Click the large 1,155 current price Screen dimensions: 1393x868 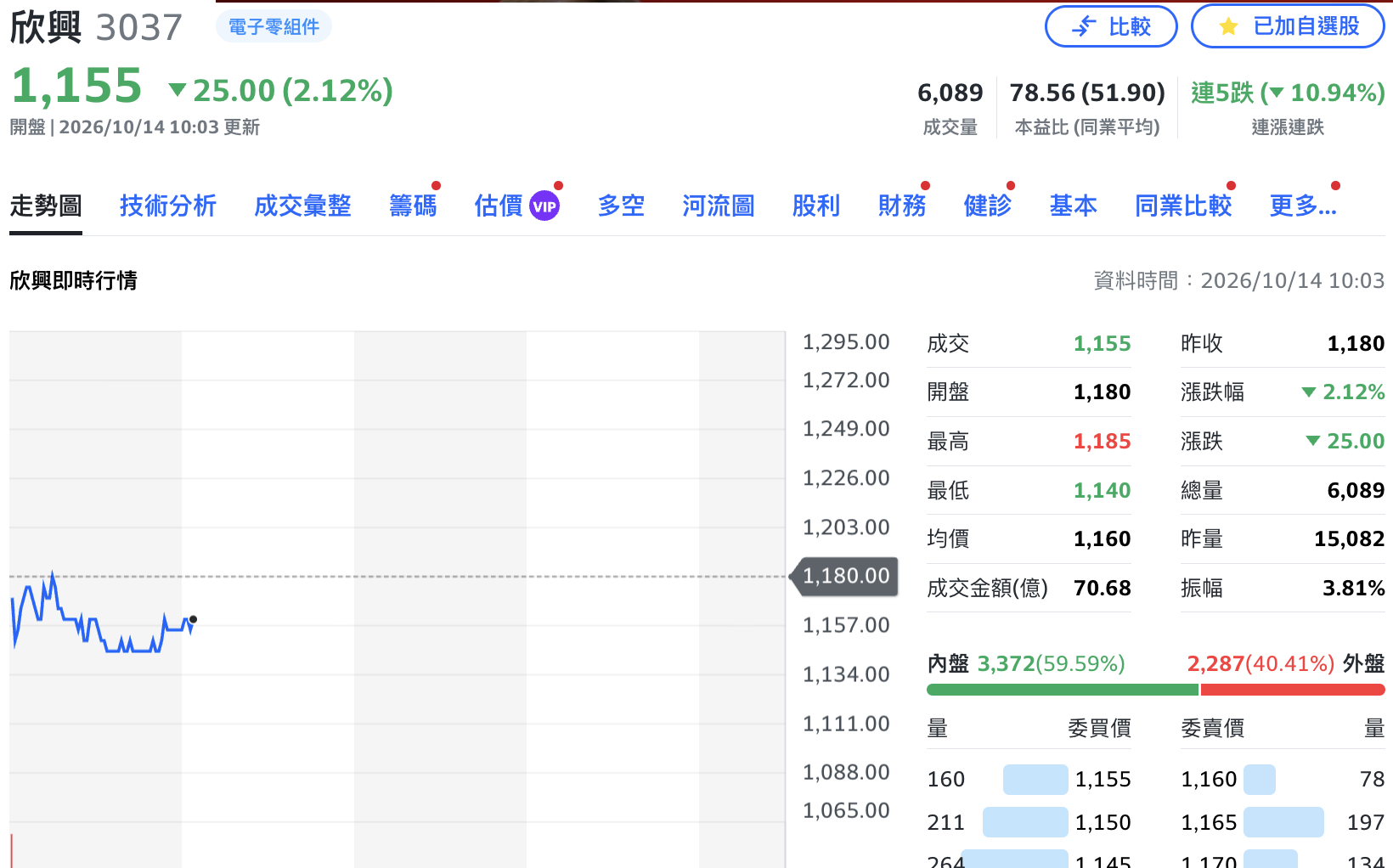(x=76, y=87)
